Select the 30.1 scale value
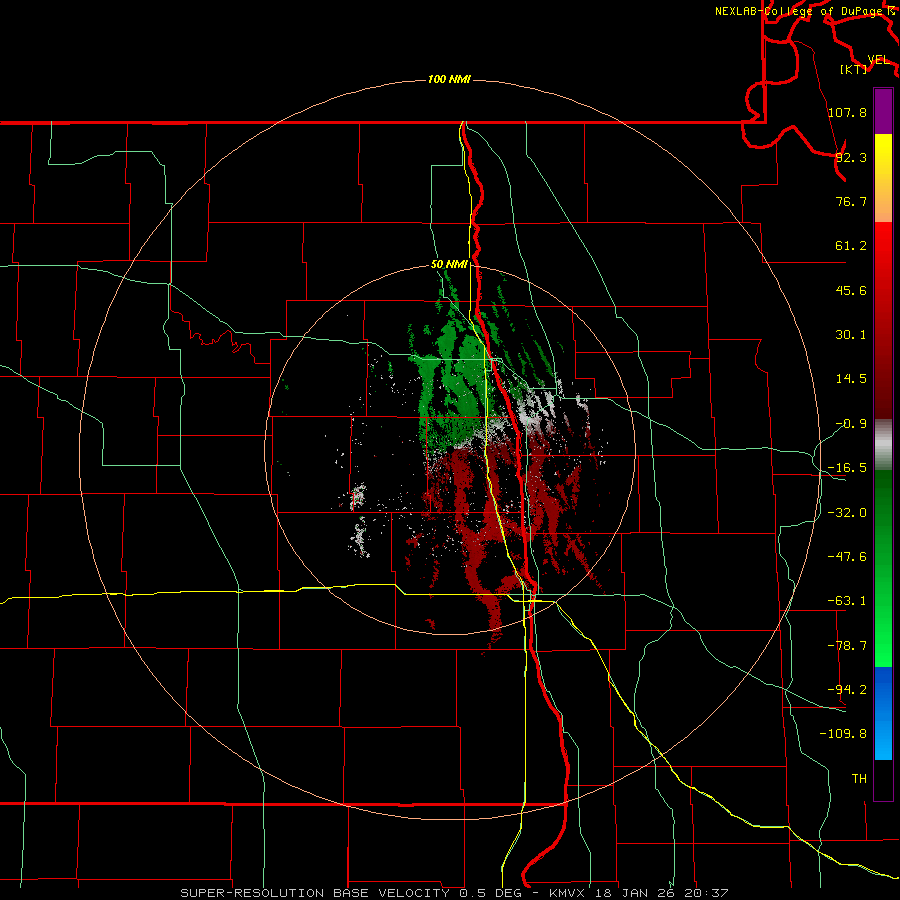 [851, 335]
